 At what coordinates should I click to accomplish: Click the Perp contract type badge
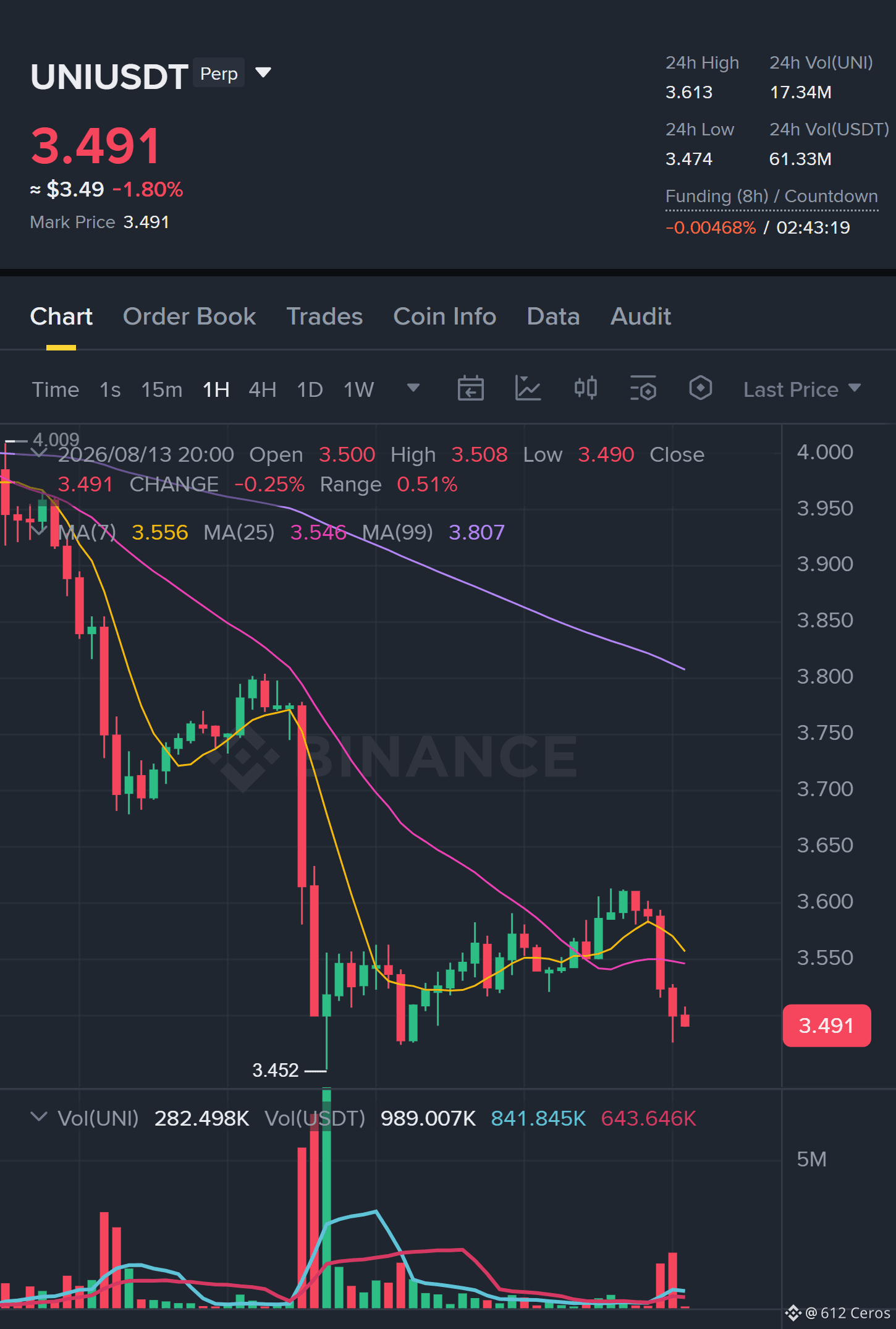(x=219, y=73)
